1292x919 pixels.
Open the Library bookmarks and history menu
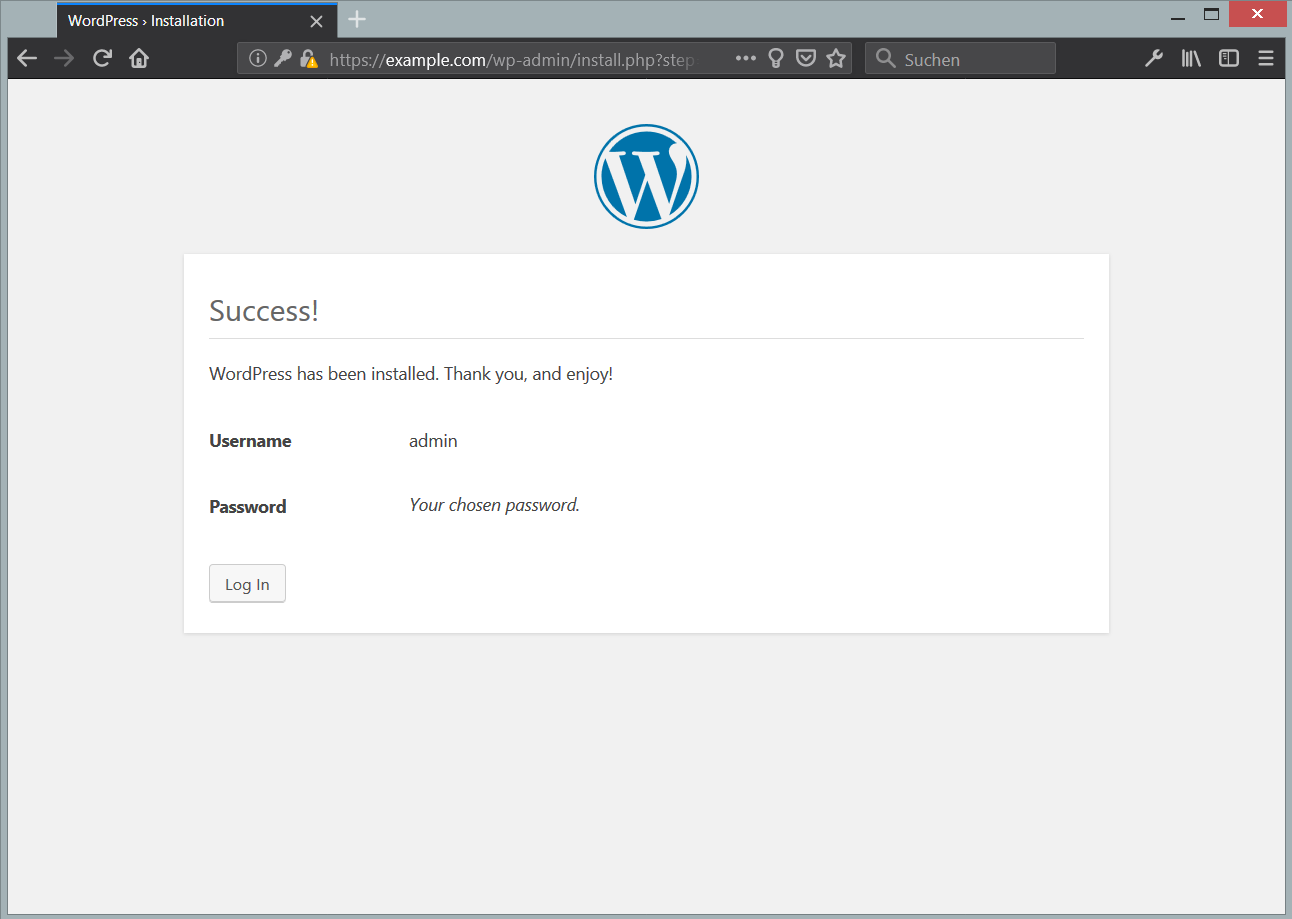[x=1191, y=59]
